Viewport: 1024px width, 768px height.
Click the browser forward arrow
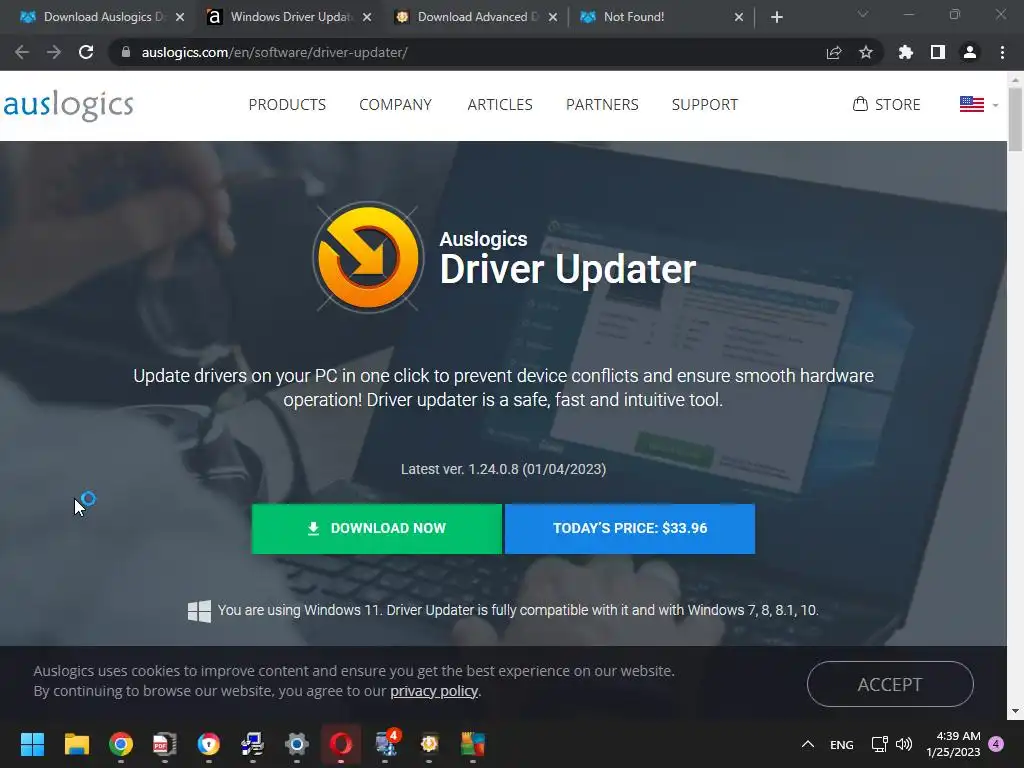tap(54, 52)
